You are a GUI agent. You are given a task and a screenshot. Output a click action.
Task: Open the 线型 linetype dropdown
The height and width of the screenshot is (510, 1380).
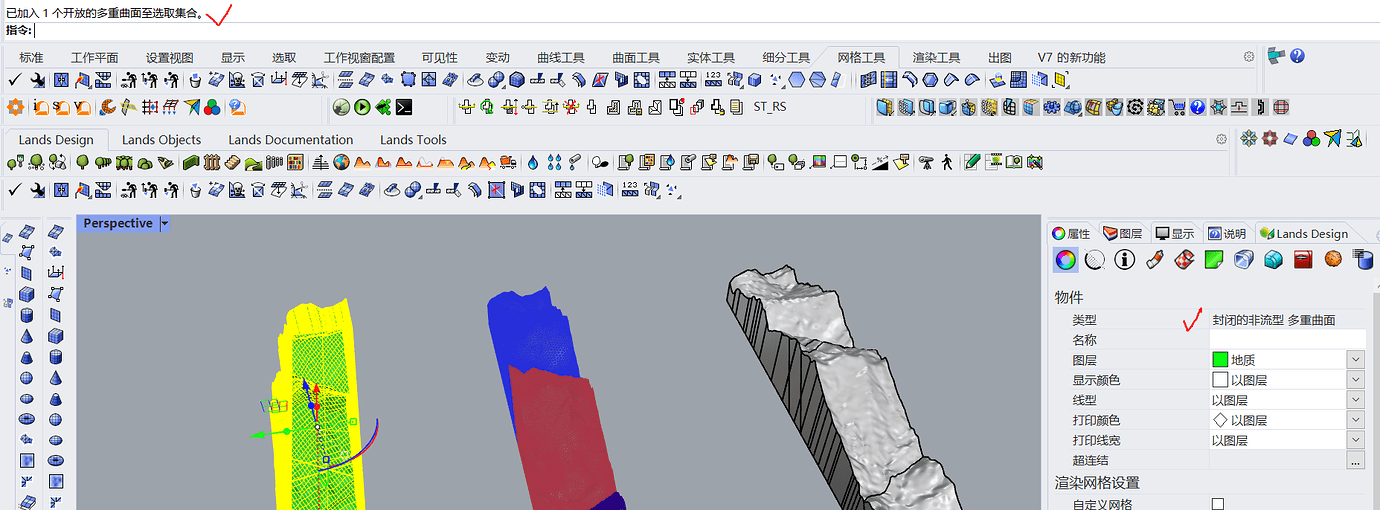[1356, 400]
